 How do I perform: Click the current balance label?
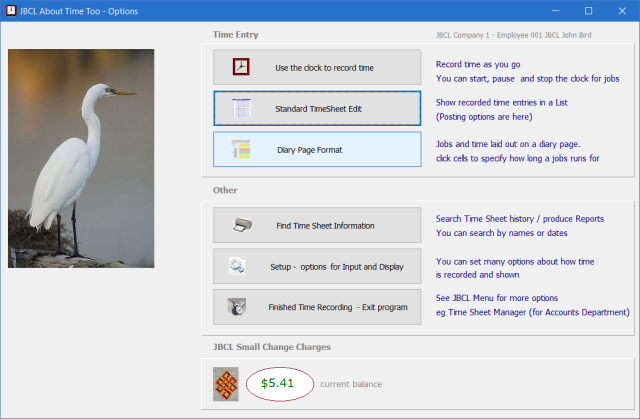(x=351, y=384)
